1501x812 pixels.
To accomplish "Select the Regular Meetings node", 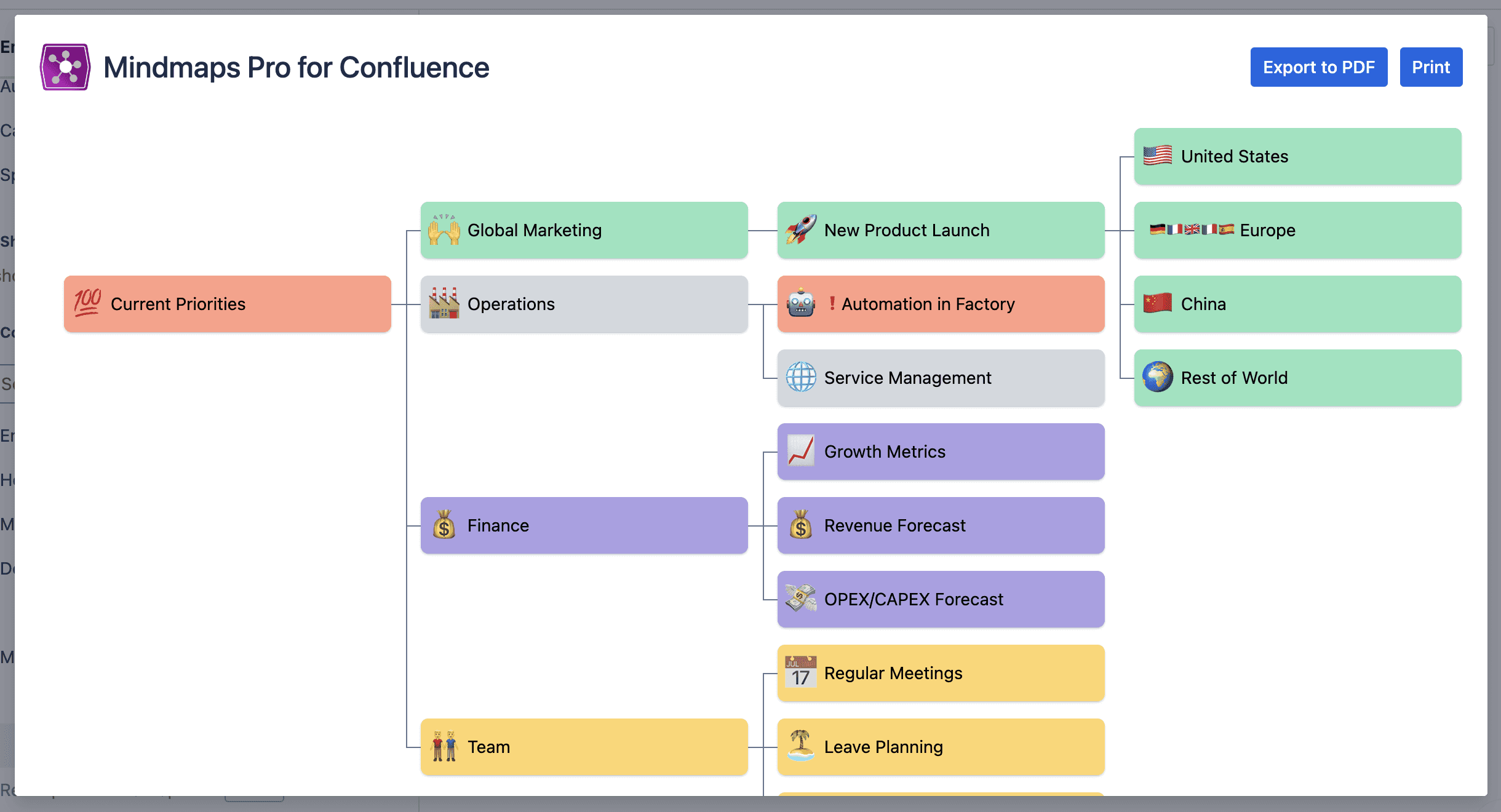I will click(x=941, y=673).
